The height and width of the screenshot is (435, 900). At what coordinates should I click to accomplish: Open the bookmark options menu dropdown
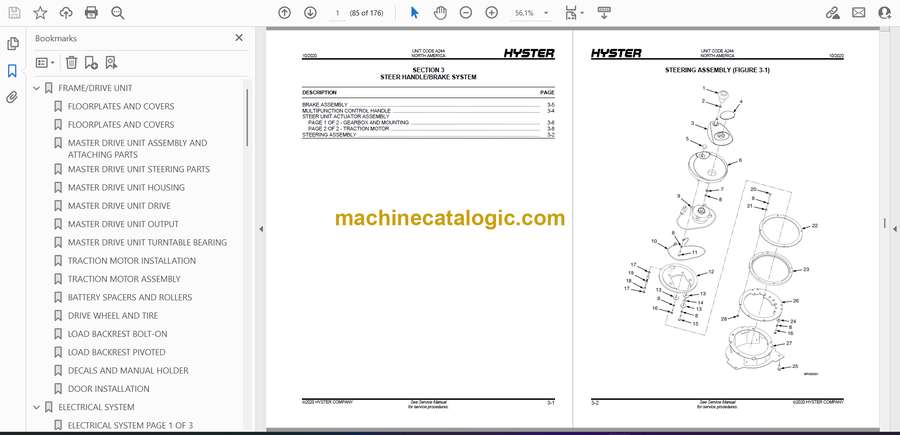[x=45, y=63]
